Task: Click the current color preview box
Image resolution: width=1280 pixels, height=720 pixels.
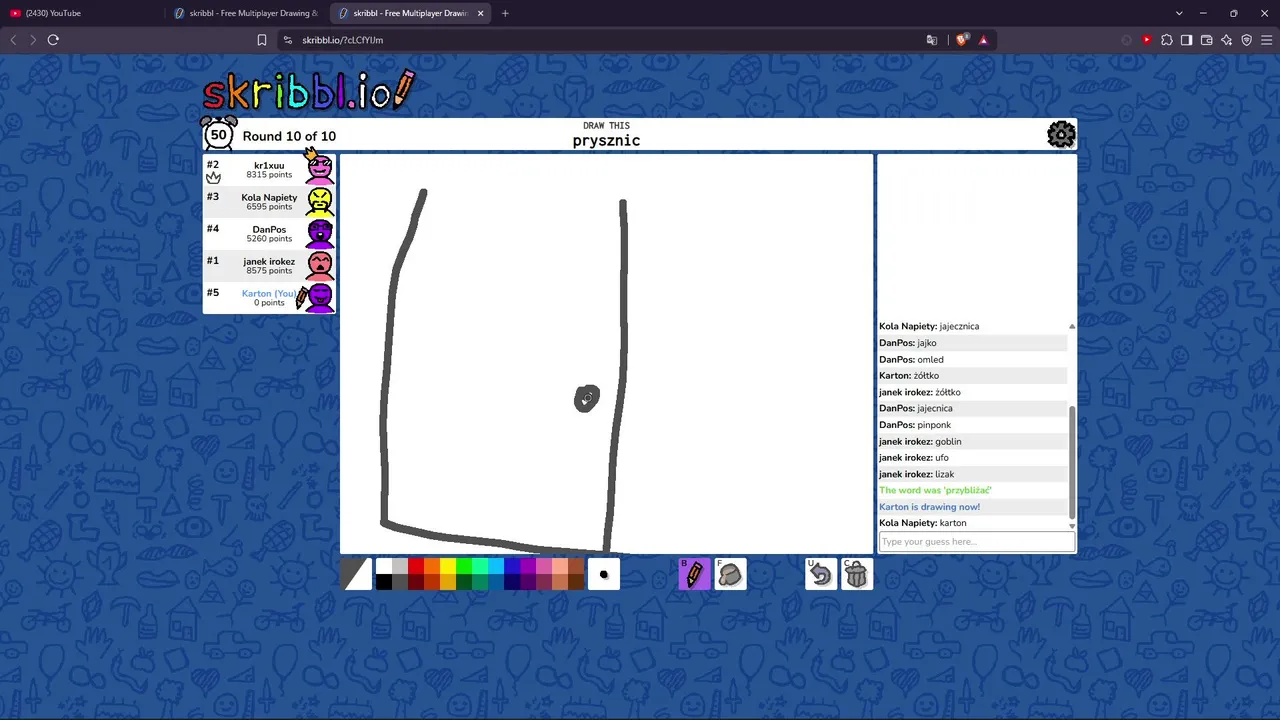Action: 356,574
